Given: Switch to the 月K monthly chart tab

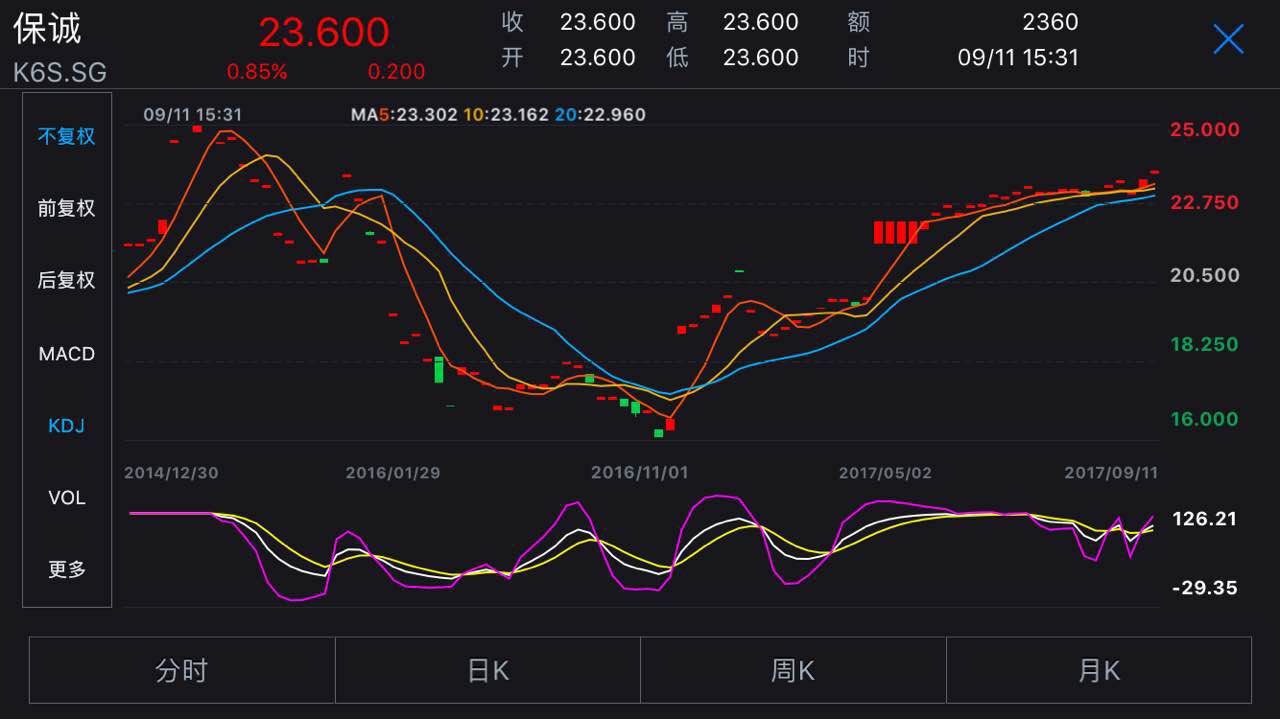Looking at the screenshot, I should tap(1099, 670).
